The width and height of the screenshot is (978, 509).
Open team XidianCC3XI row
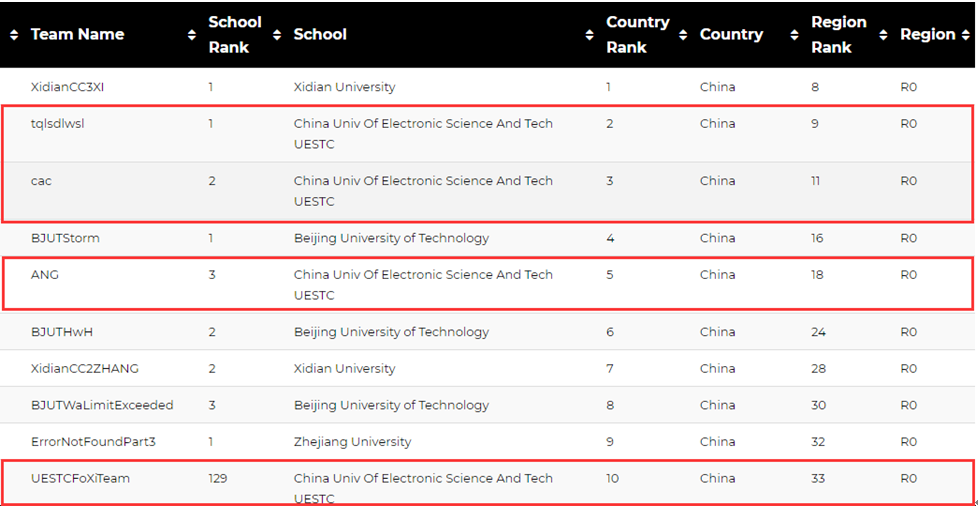click(487, 87)
